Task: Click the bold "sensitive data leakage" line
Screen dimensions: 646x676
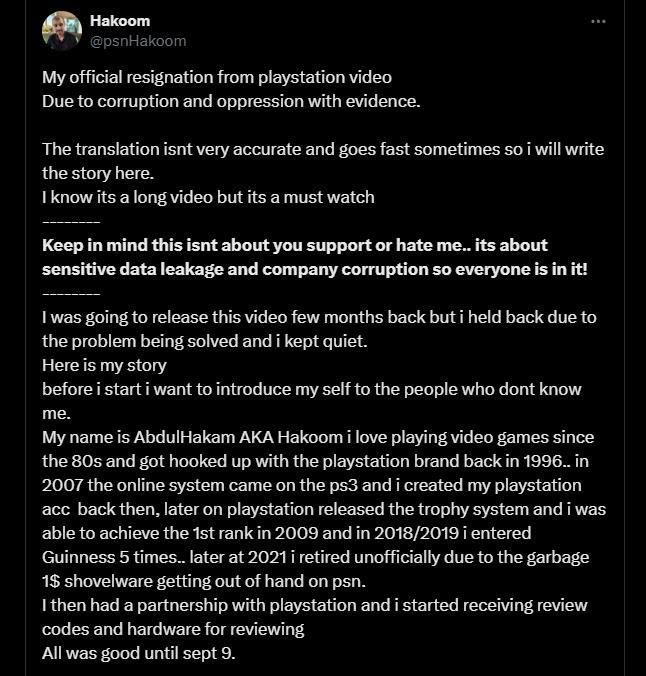Action: [315, 269]
